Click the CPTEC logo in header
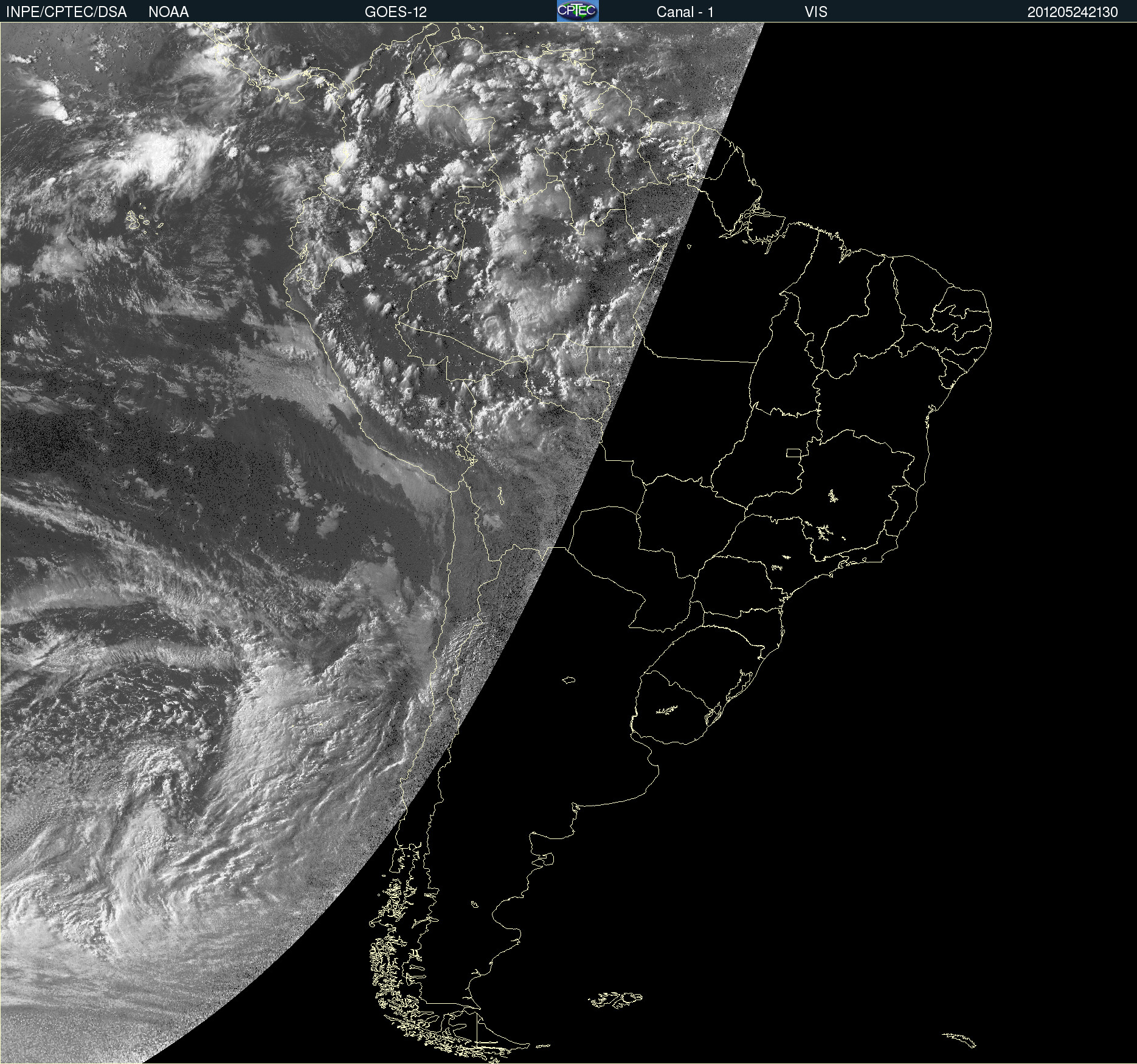 [x=578, y=11]
